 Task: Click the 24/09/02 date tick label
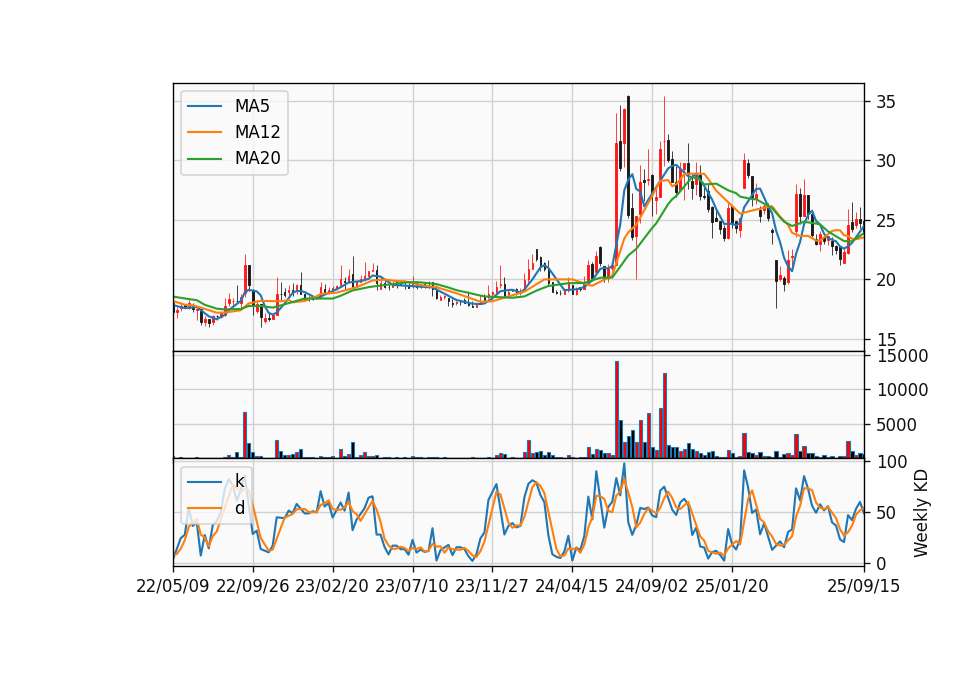pos(651,586)
